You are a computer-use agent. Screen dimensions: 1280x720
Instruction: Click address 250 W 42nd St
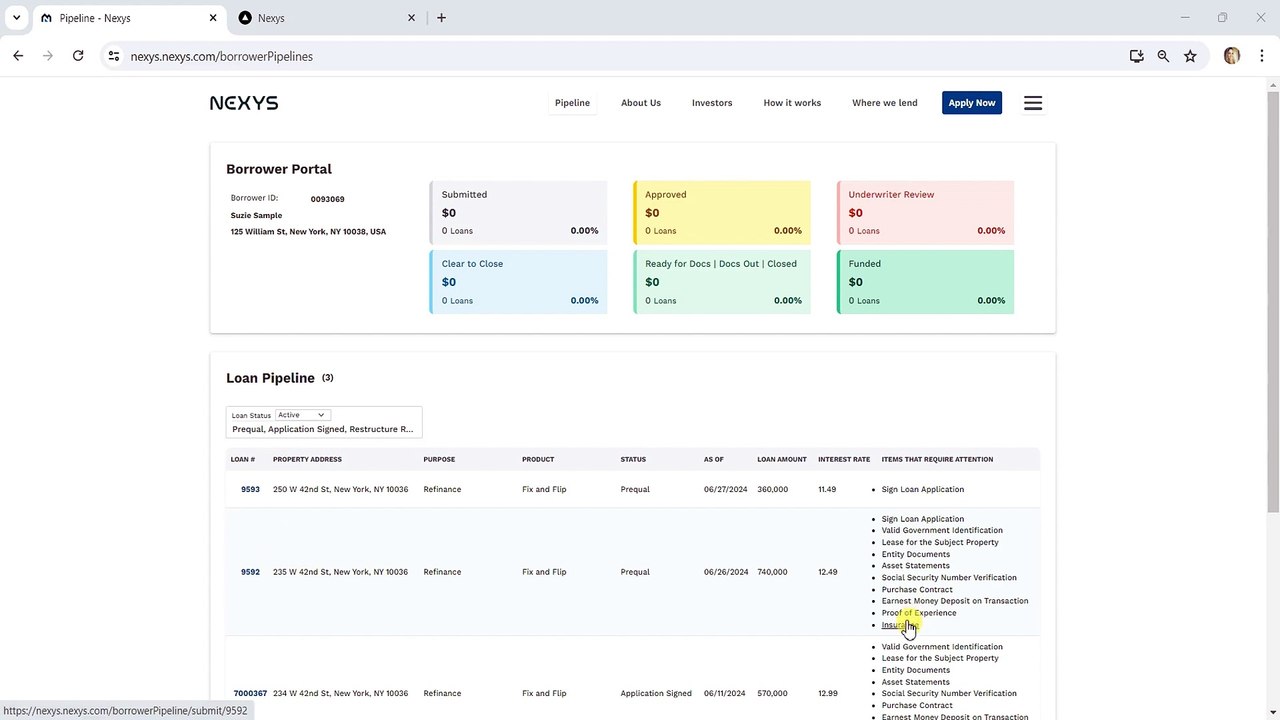point(340,489)
